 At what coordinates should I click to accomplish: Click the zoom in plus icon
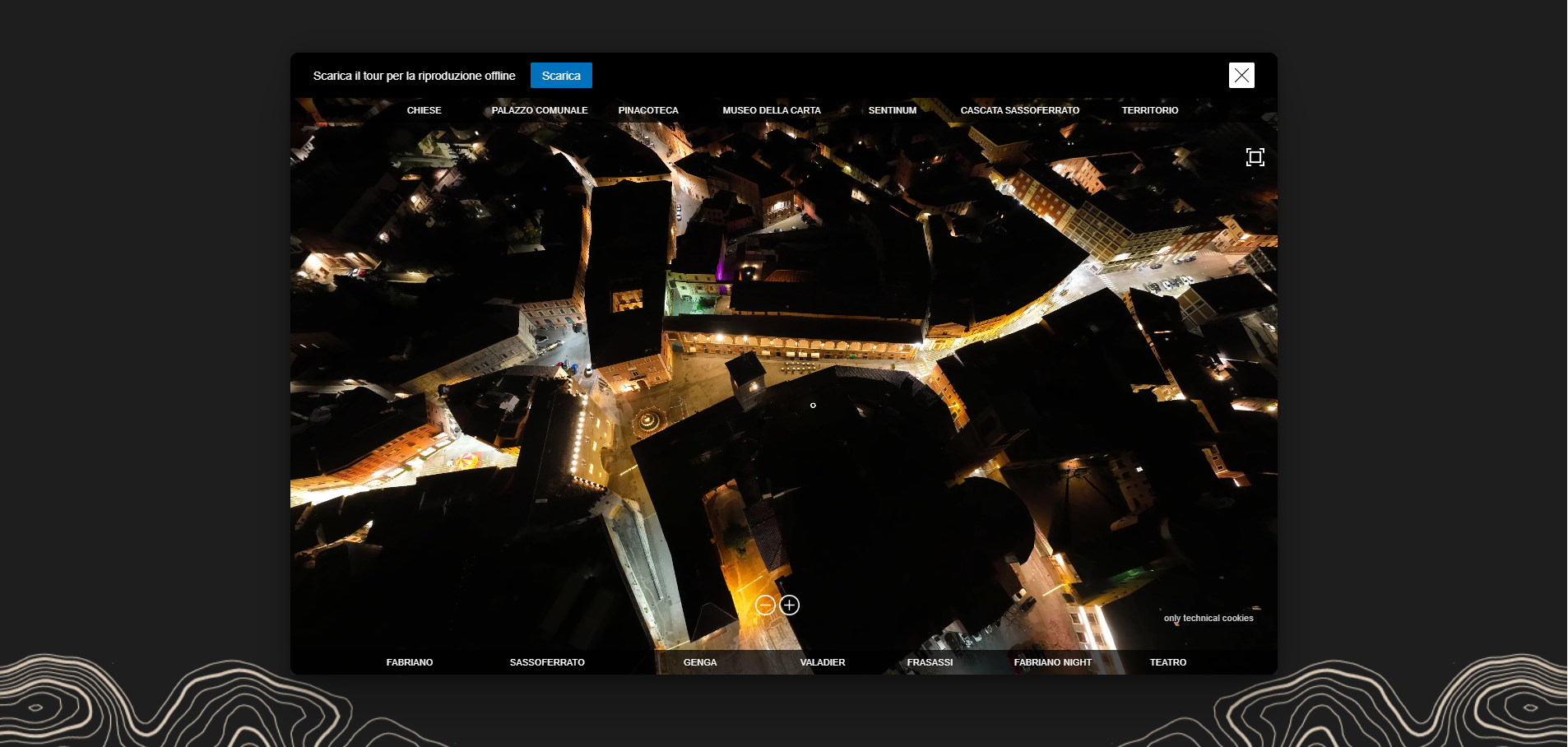click(x=790, y=605)
